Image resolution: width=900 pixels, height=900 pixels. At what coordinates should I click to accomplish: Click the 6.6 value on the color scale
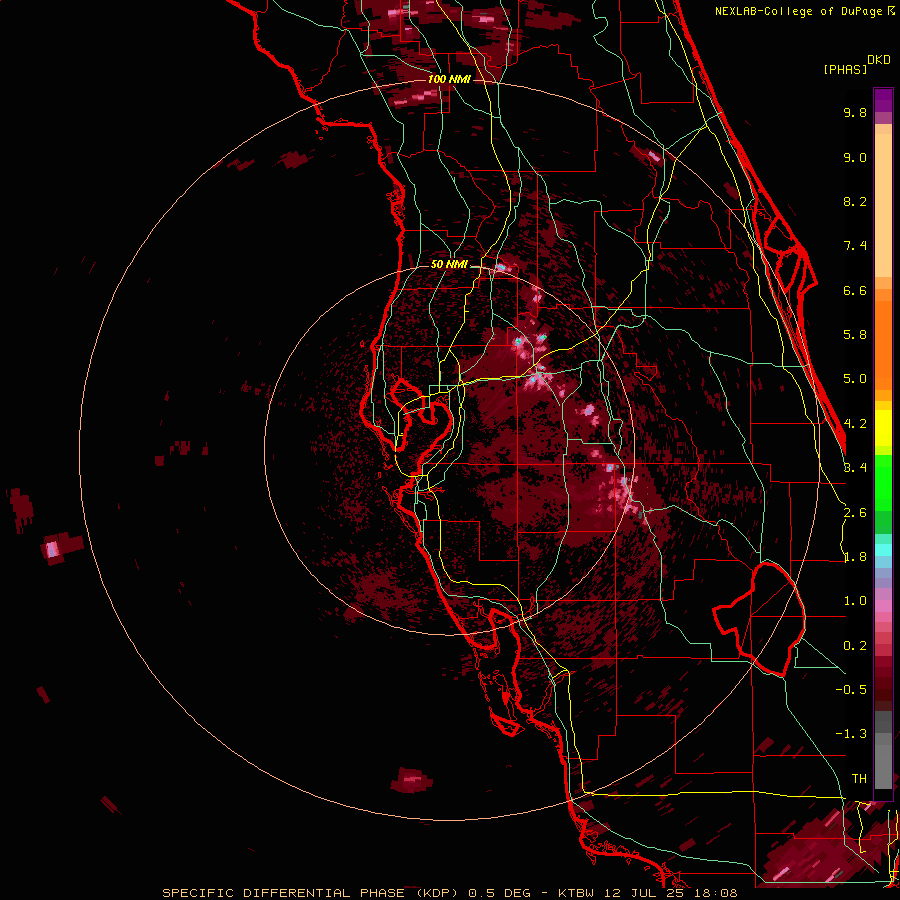[855, 290]
